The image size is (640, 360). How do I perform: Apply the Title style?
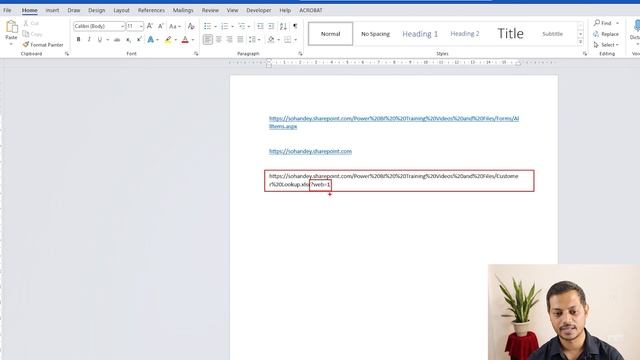point(510,34)
